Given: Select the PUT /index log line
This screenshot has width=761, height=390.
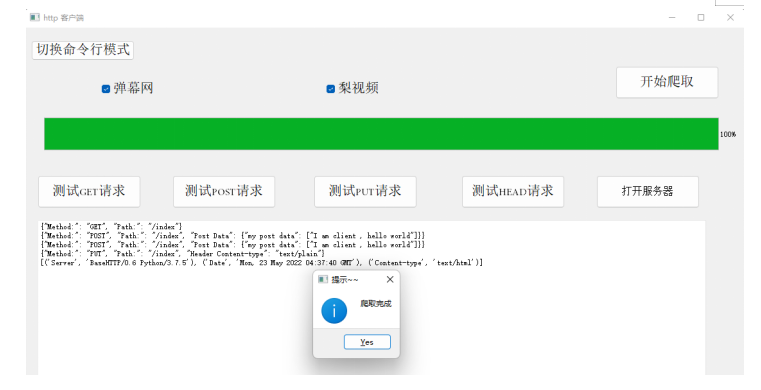Looking at the screenshot, I should [183, 254].
